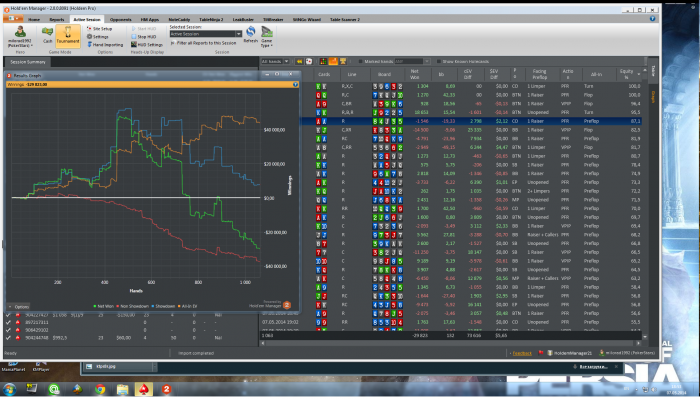This screenshot has width=700, height=399.
Task: Open HUD Settings
Action: click(147, 45)
